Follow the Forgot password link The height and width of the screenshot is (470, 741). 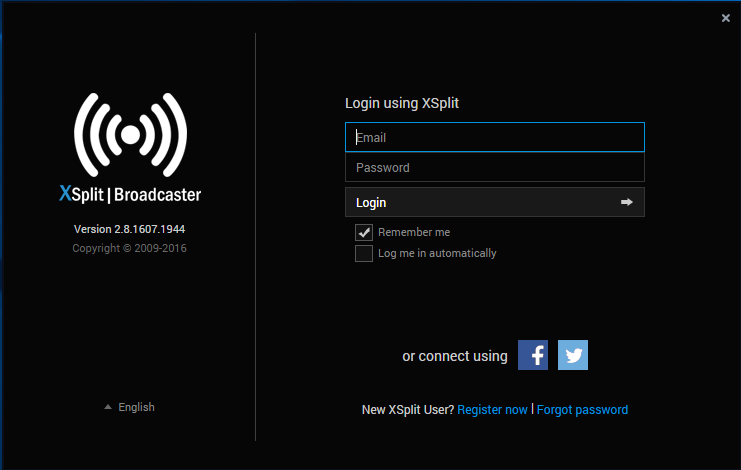click(582, 410)
